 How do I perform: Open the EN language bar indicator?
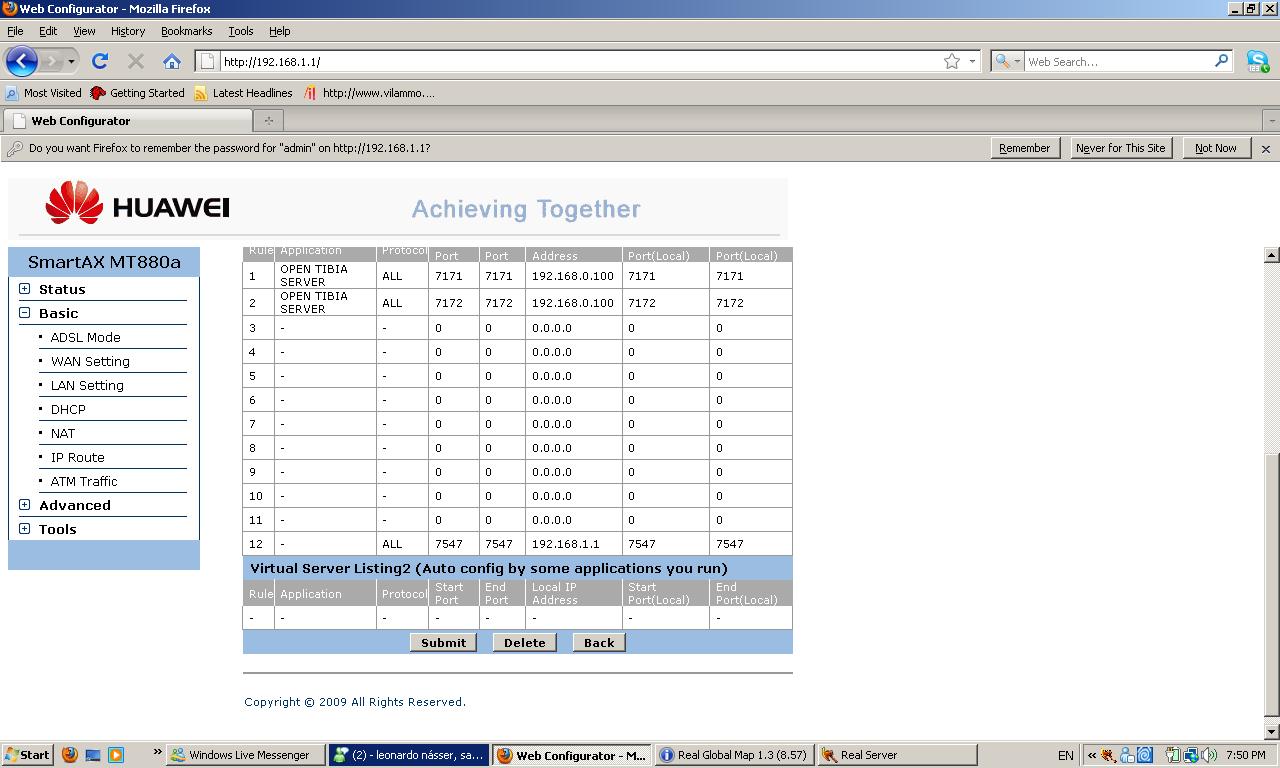pos(1066,755)
